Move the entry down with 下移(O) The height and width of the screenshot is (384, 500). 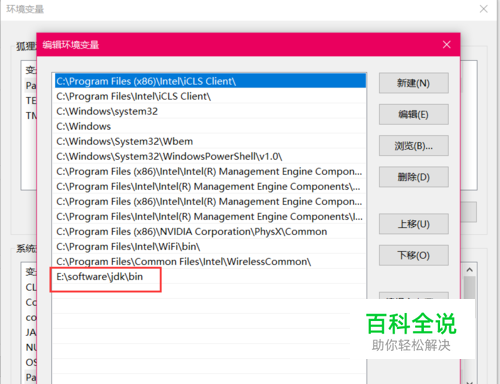(414, 255)
